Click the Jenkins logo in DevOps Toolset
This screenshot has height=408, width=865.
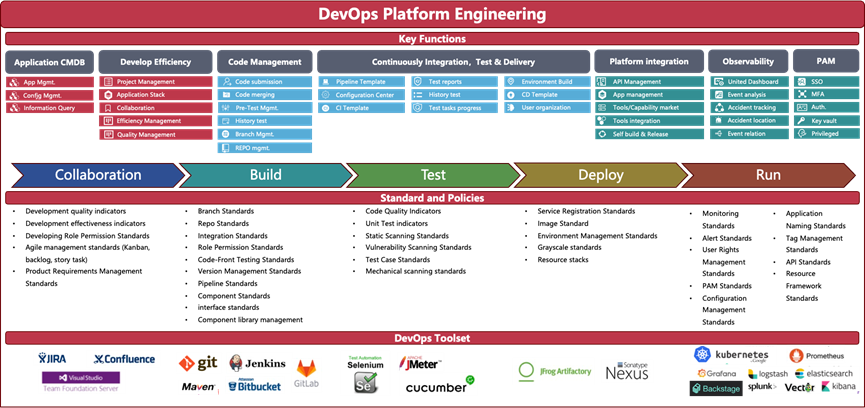point(259,363)
